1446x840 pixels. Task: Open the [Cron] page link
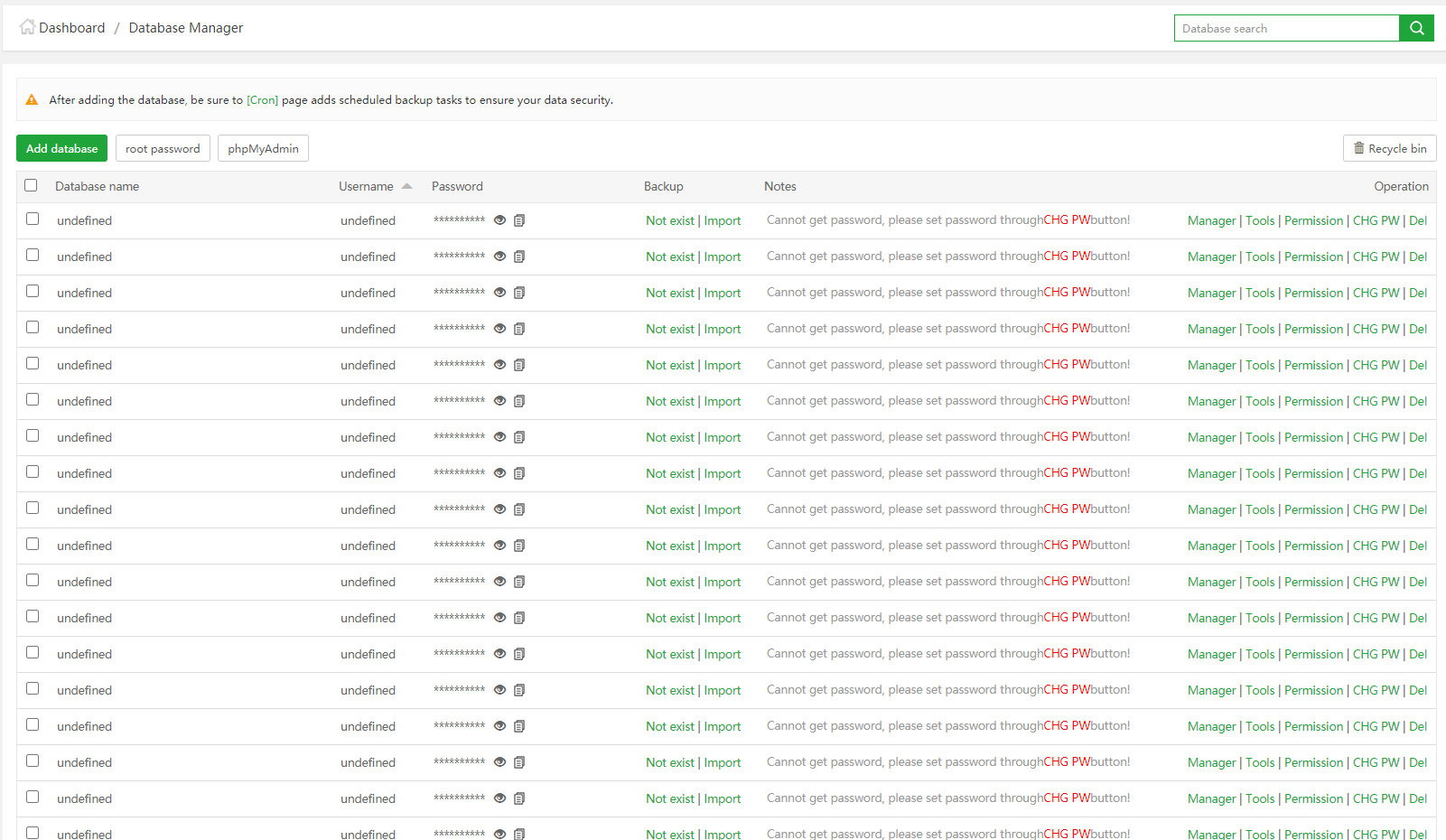tap(262, 100)
